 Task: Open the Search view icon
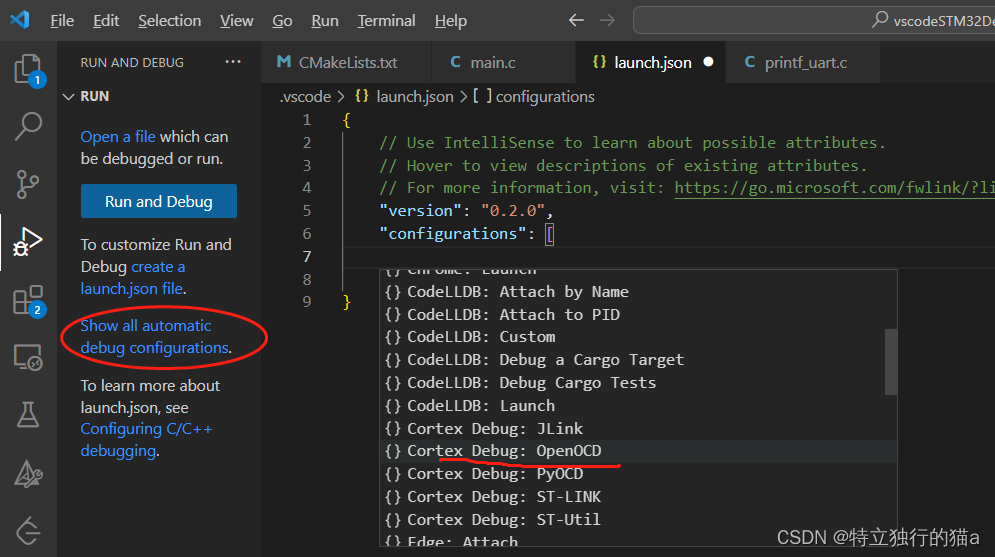28,126
